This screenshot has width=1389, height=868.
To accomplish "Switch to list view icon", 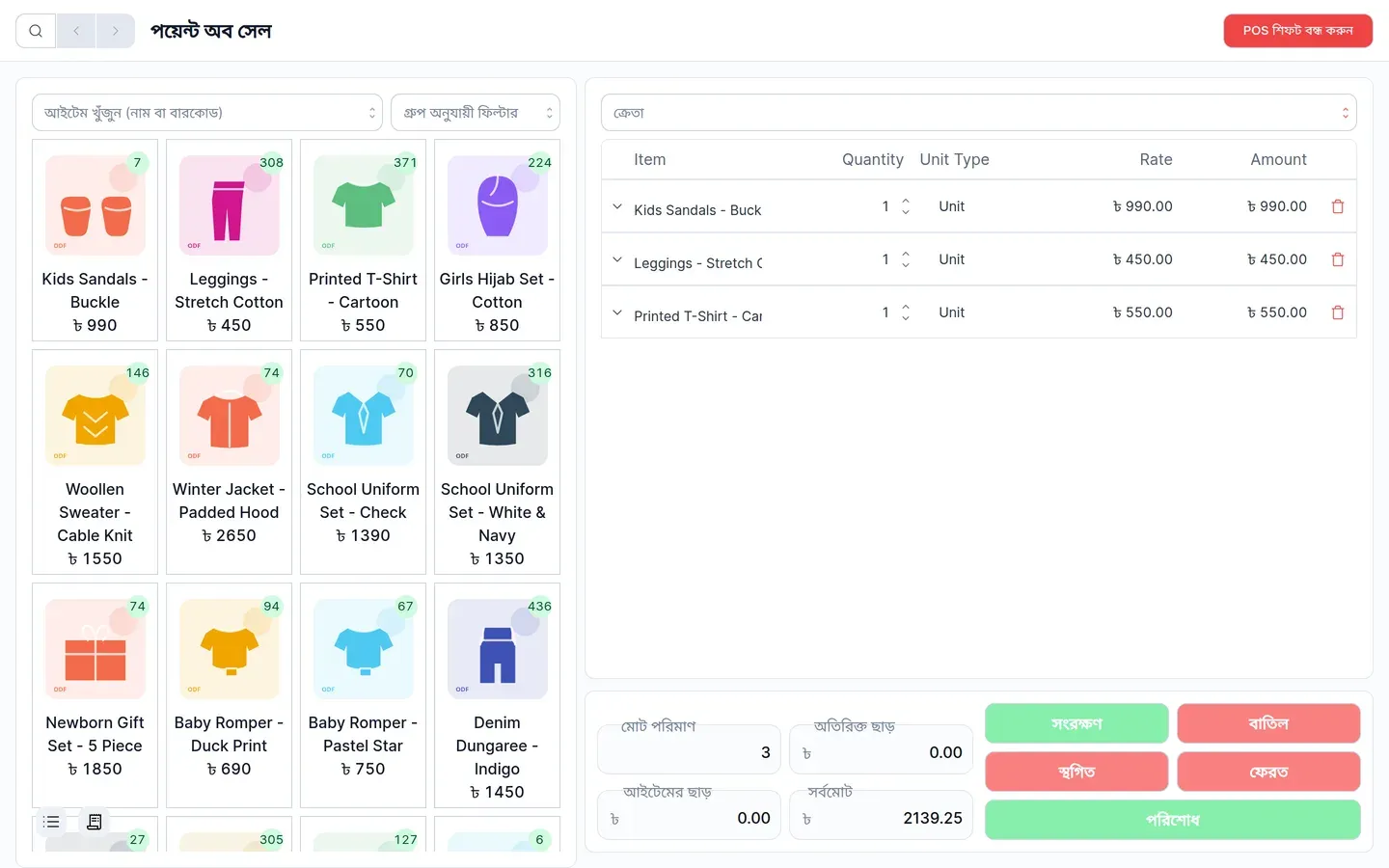I will 52,822.
